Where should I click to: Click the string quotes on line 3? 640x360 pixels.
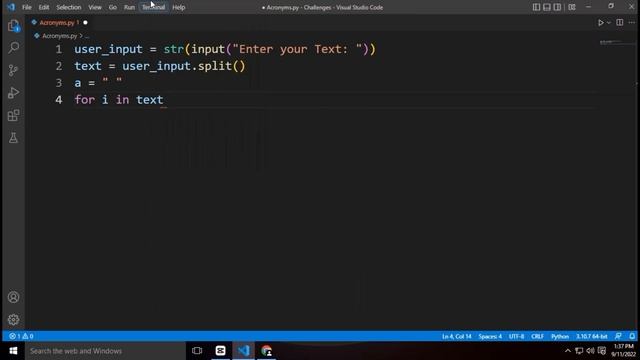[x=112, y=82]
